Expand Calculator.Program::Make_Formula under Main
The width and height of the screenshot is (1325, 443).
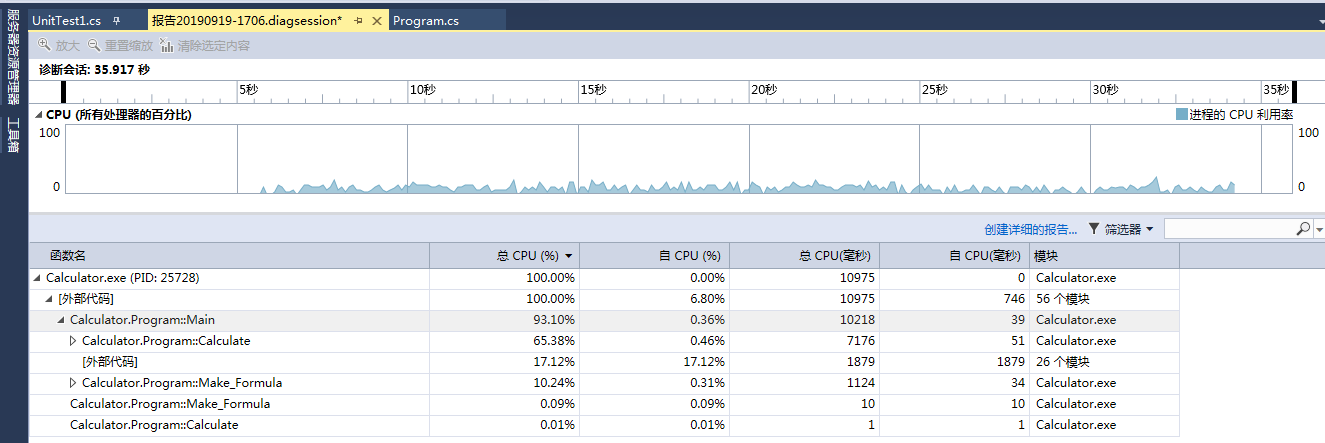pyautogui.click(x=73, y=383)
